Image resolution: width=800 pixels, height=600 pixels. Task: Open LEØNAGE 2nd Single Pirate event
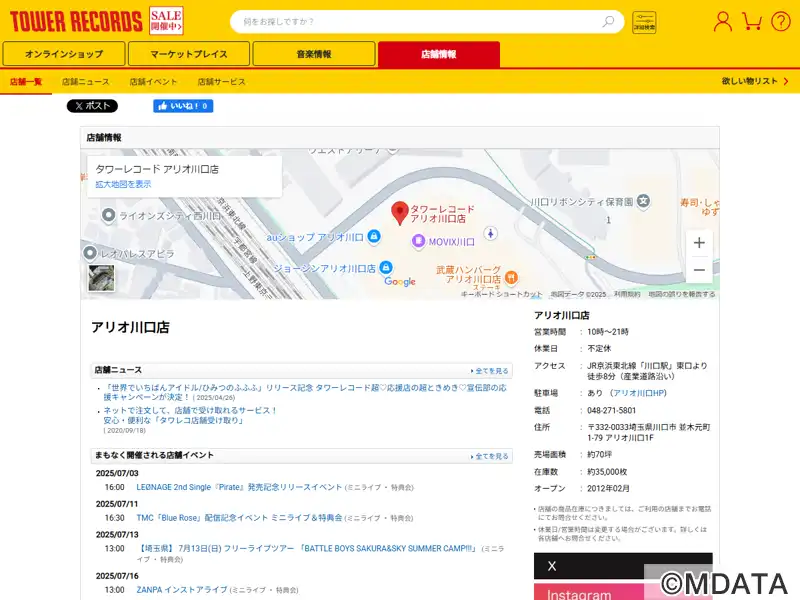(239, 487)
